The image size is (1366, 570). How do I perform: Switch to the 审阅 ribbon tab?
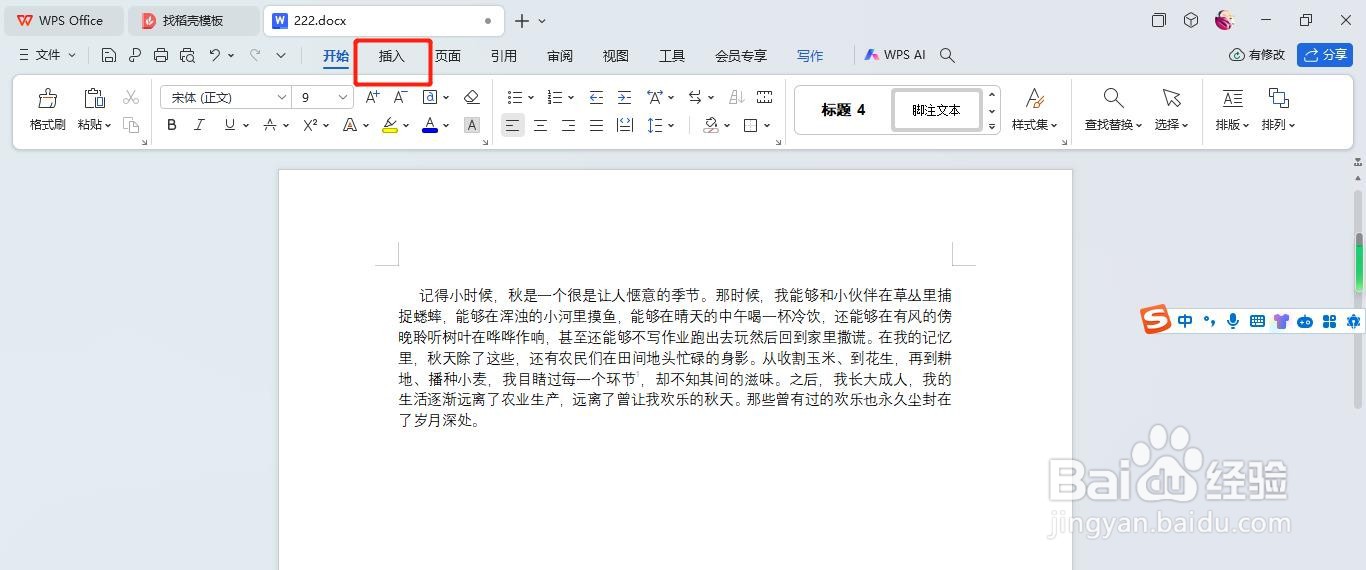point(560,56)
